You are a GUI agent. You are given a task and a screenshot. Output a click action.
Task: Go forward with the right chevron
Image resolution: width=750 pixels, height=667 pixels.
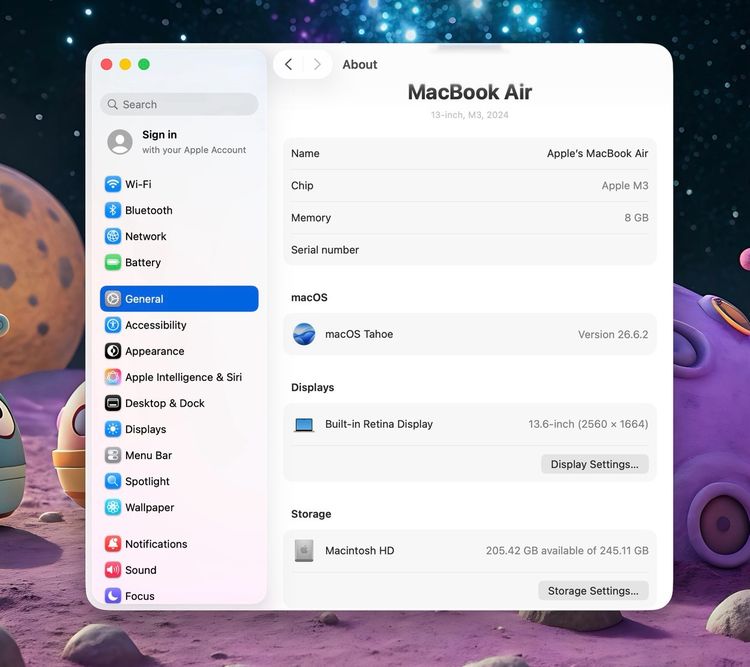click(x=317, y=64)
